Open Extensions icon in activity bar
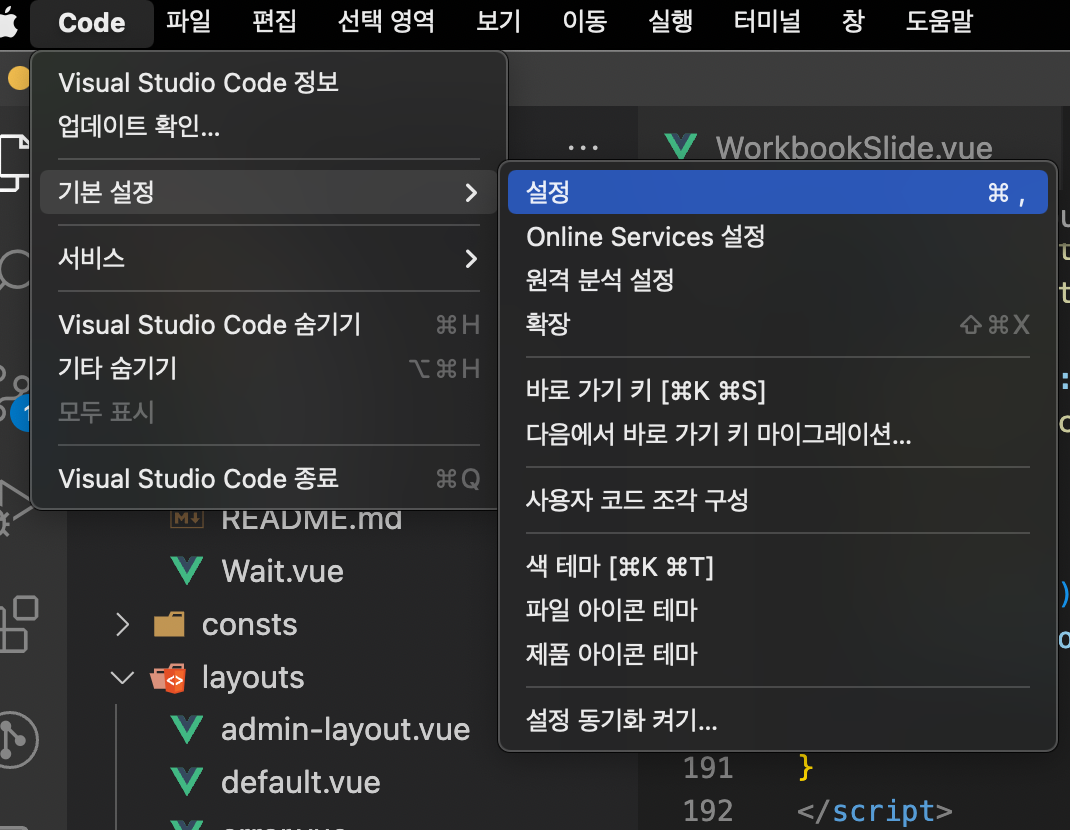This screenshot has height=830, width=1070. (18, 624)
